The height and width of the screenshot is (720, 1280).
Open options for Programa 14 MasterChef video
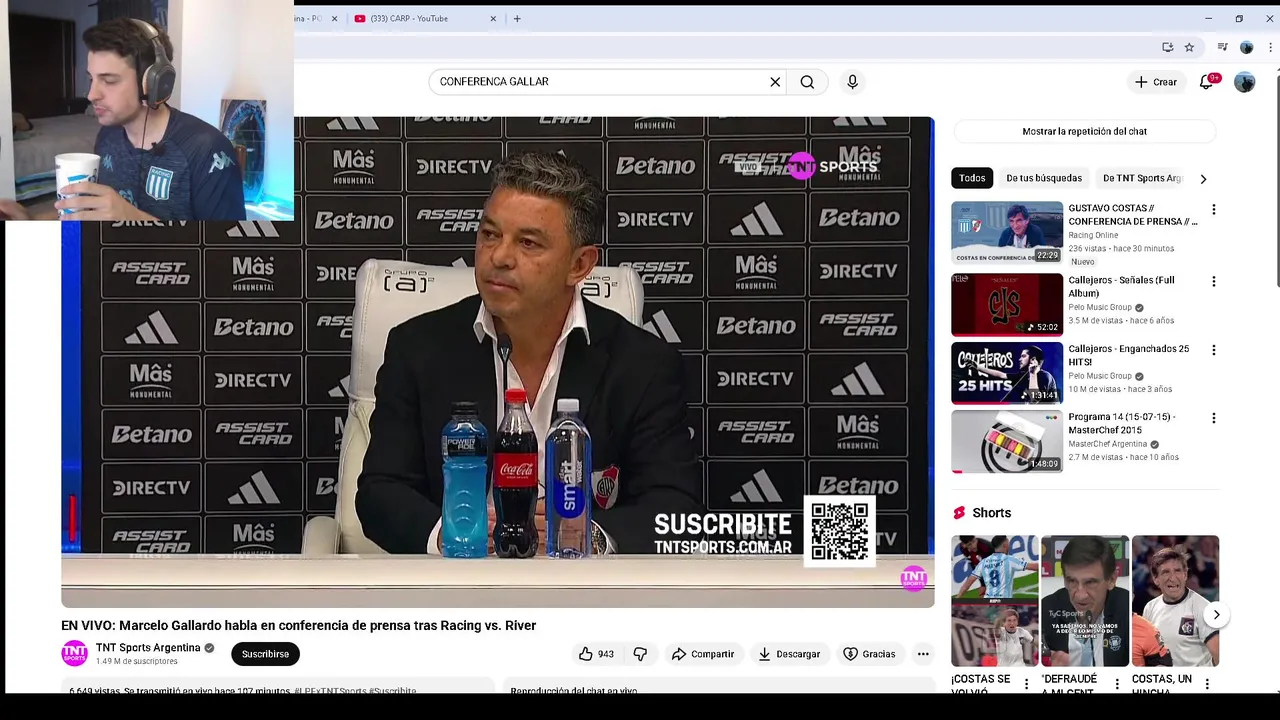pos(1214,418)
